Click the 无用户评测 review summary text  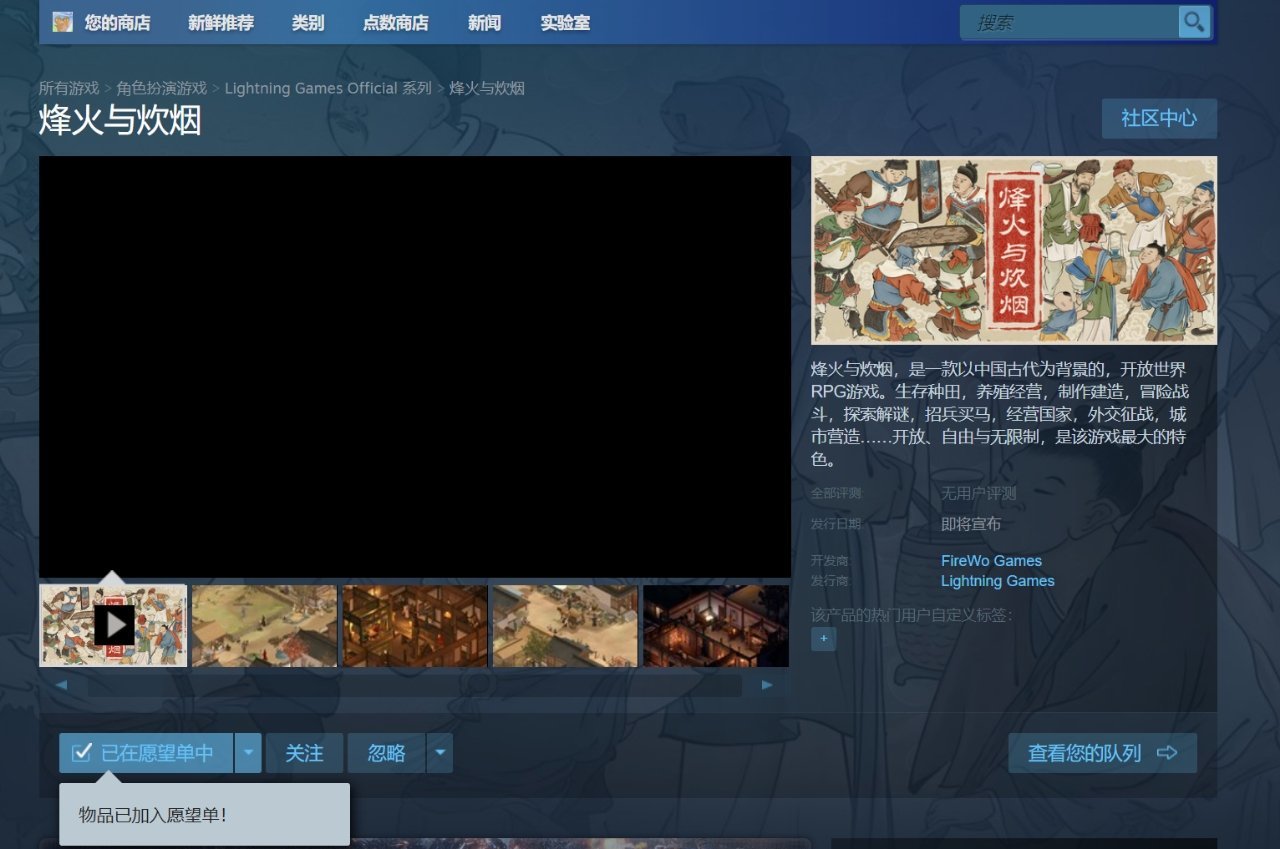(978, 493)
